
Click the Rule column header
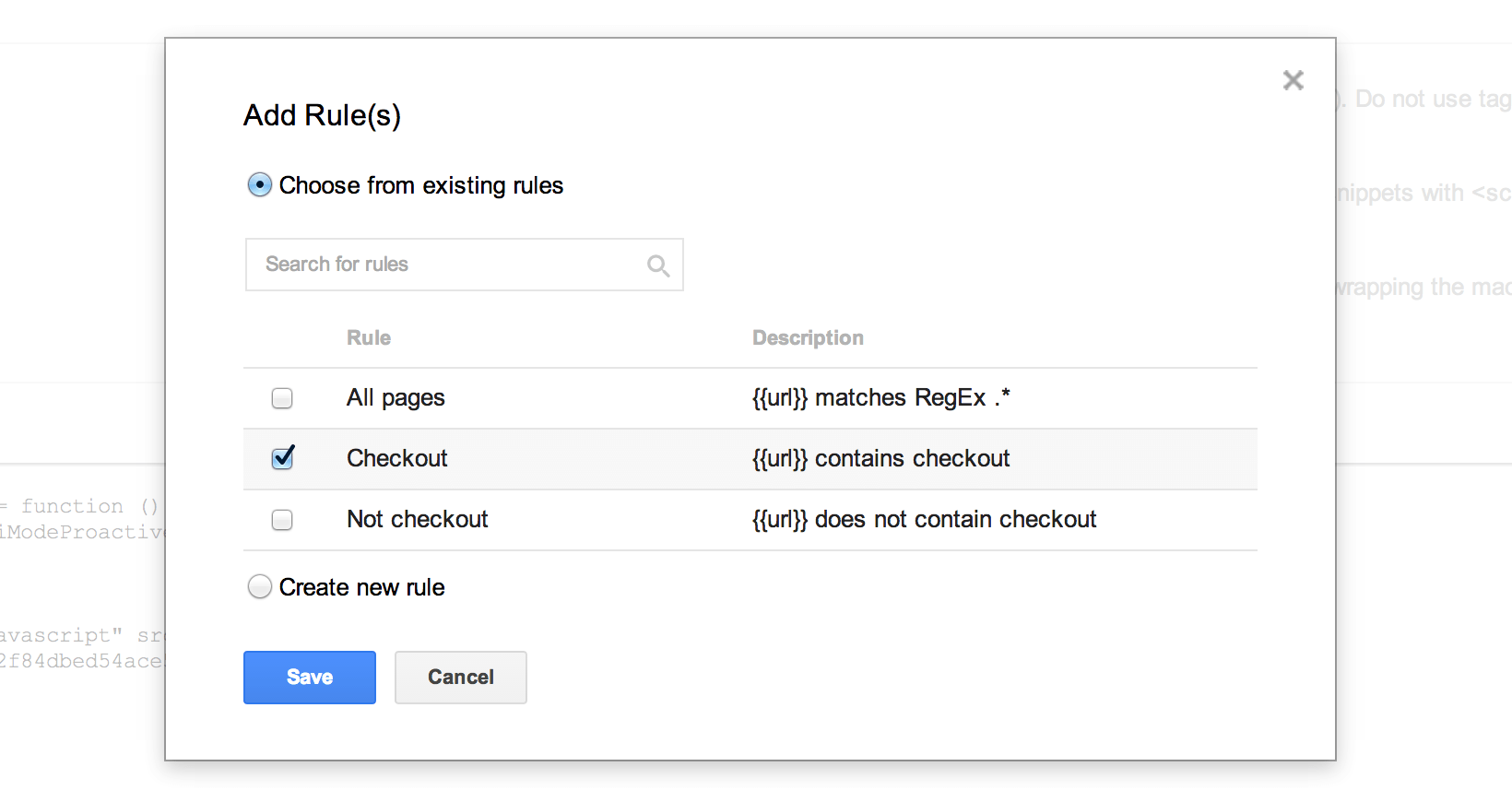coord(369,338)
